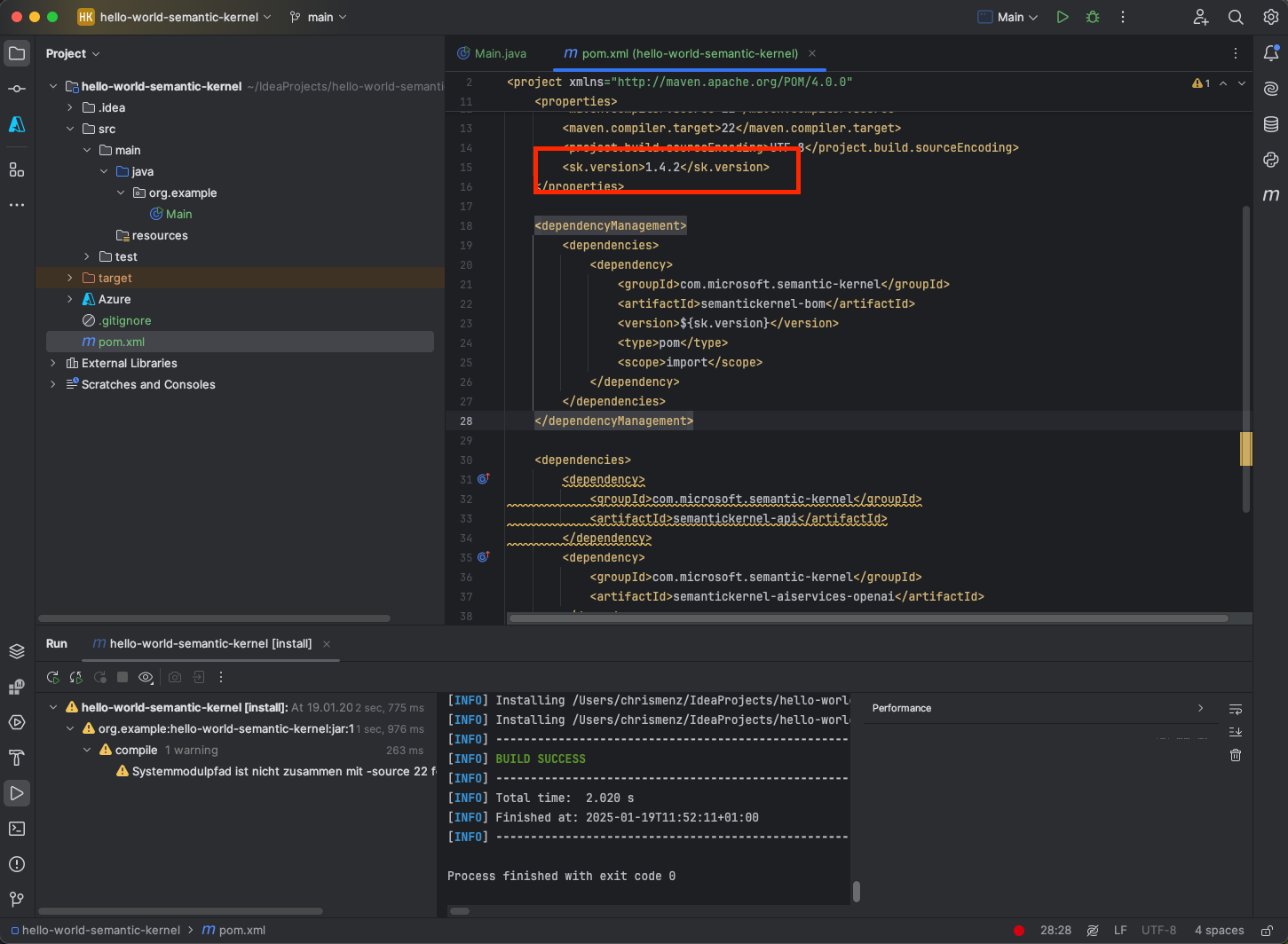Select pom.xml in the project tree
Viewport: 1288px width, 944px height.
tap(240, 342)
